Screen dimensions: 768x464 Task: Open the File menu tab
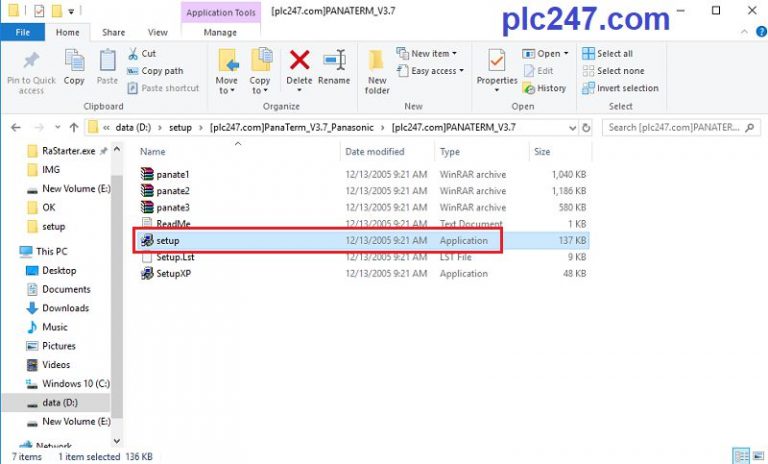tap(23, 32)
